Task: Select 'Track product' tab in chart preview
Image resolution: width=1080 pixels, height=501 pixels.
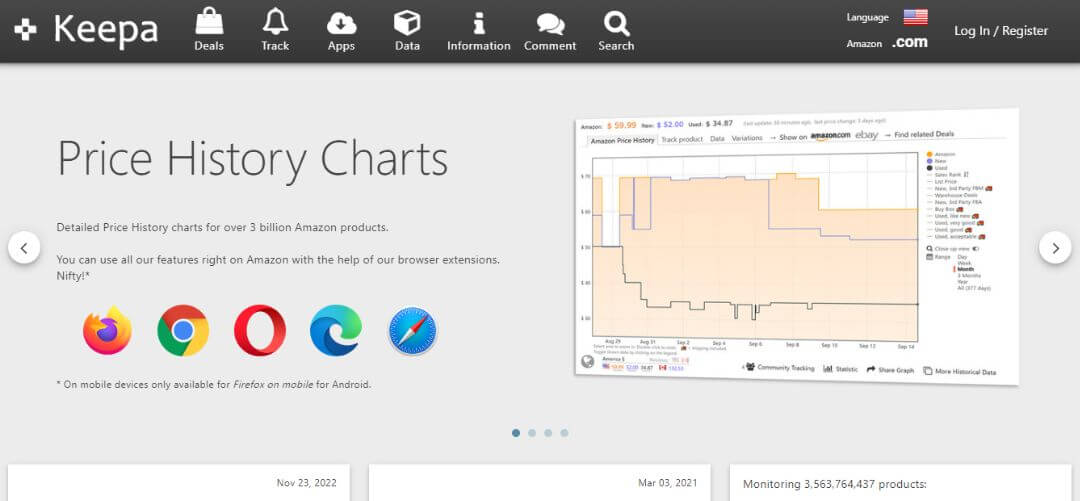Action: click(x=682, y=139)
